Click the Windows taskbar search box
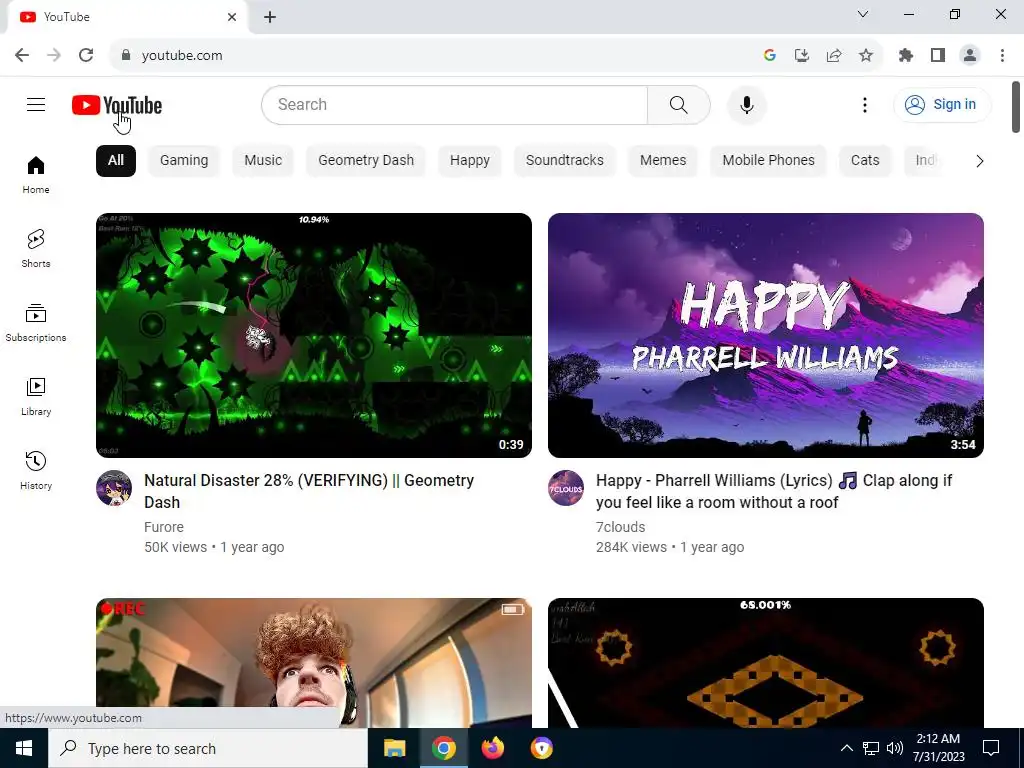The height and width of the screenshot is (768, 1024). click(208, 748)
